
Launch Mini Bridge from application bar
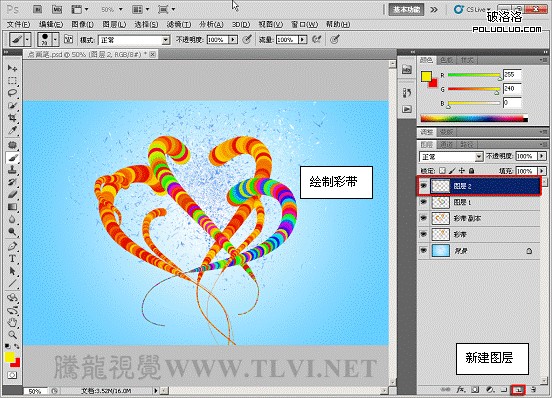[57, 10]
